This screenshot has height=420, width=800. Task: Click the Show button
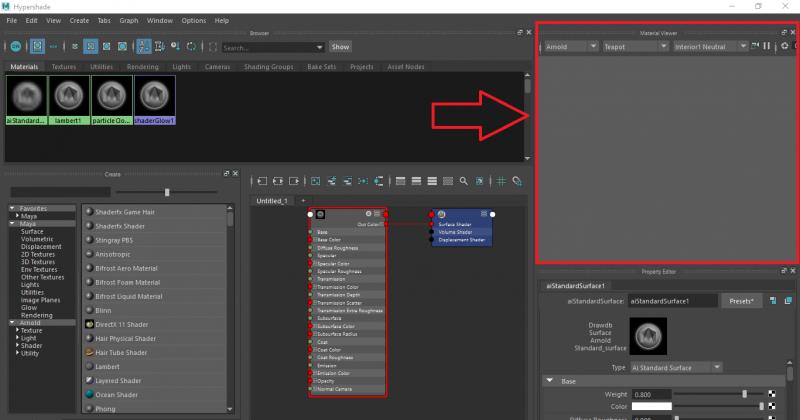point(340,47)
